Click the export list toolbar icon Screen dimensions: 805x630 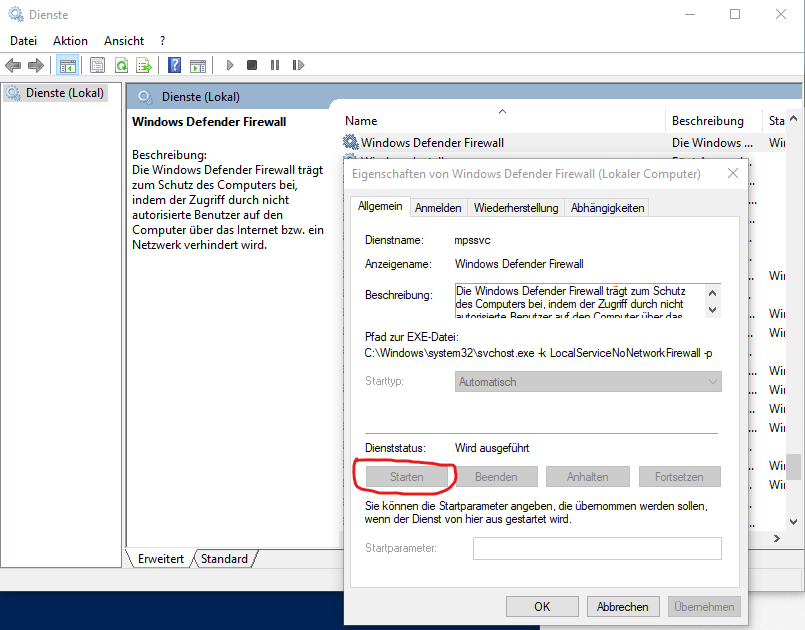pyautogui.click(x=144, y=65)
